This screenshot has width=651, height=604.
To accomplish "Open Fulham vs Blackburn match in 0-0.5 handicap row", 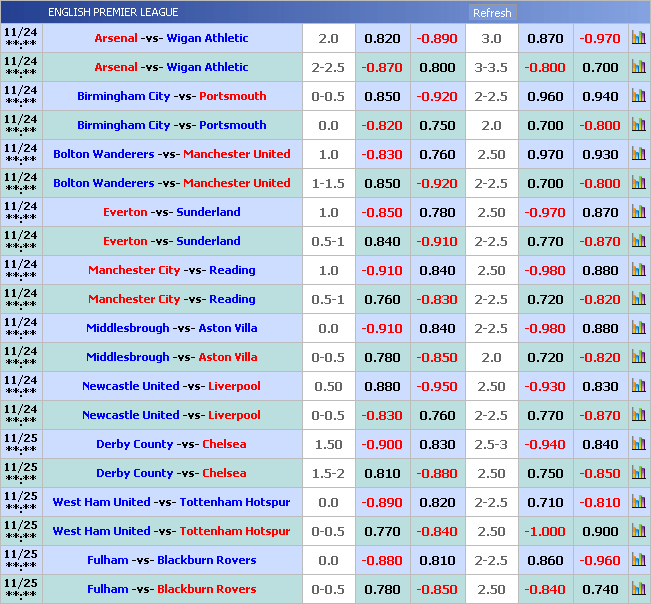I will click(171, 589).
